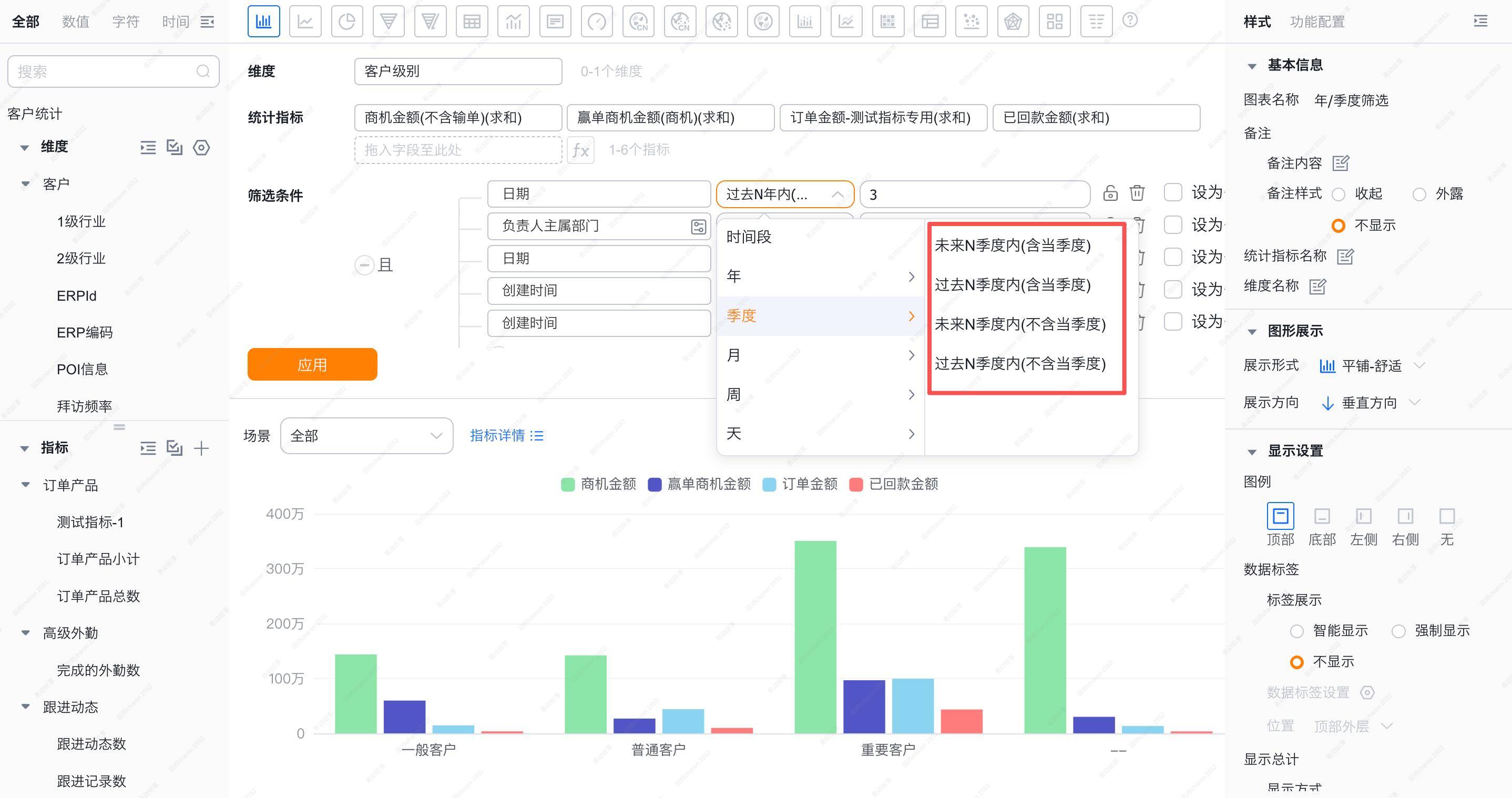Open the fx formula editor button
The height and width of the screenshot is (798, 1512).
point(580,150)
